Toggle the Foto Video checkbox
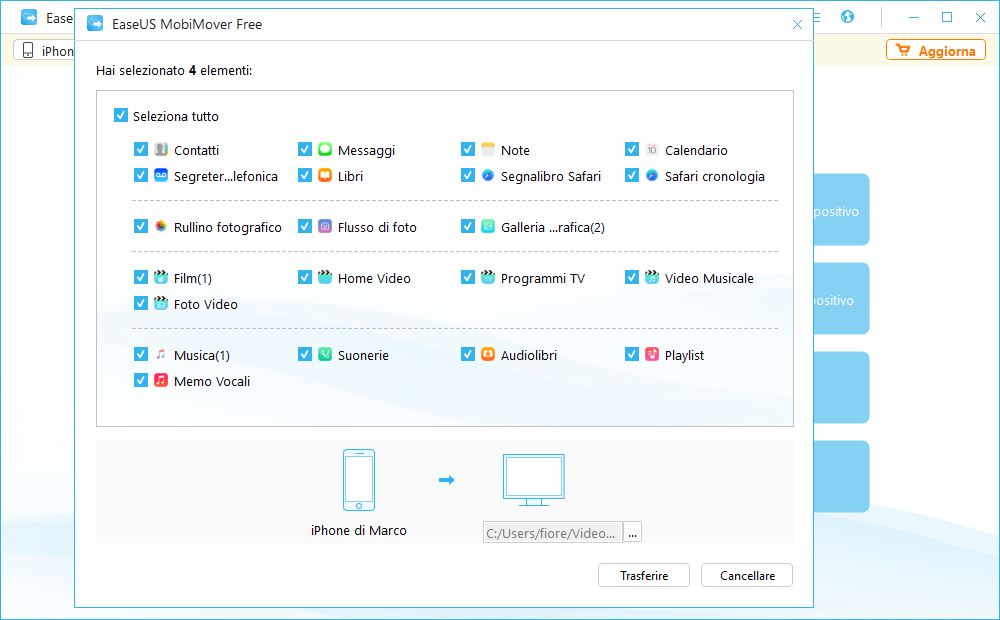Image resolution: width=1000 pixels, height=620 pixels. (x=141, y=304)
